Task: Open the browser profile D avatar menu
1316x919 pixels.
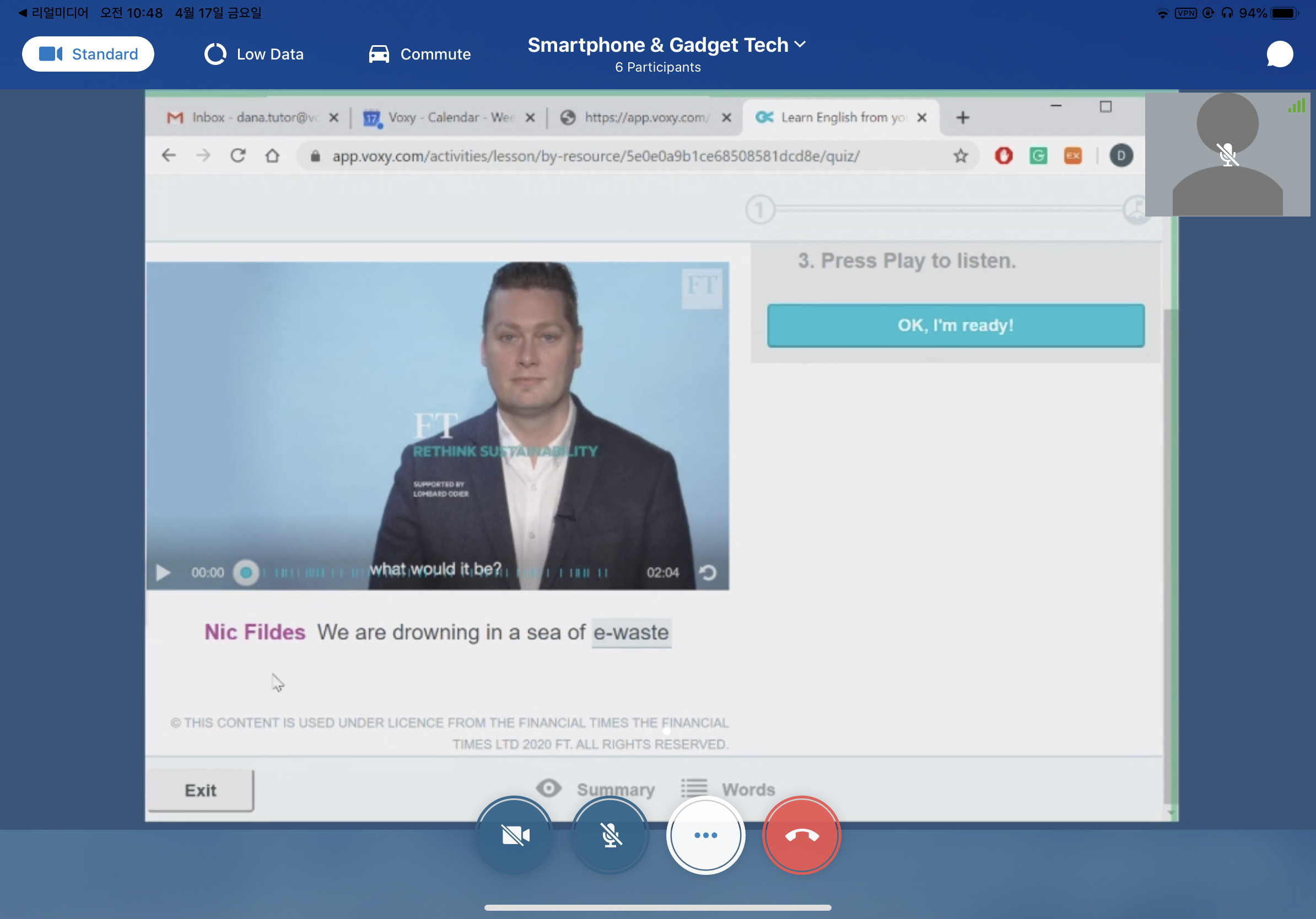Action: [x=1120, y=155]
